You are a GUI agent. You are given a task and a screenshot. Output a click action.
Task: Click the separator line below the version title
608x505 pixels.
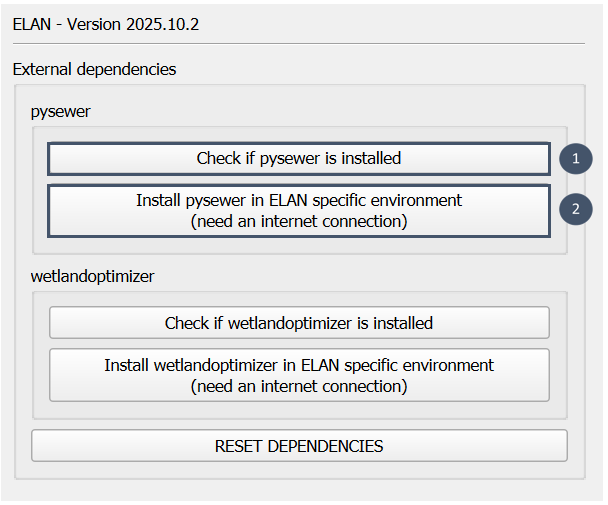click(x=299, y=44)
